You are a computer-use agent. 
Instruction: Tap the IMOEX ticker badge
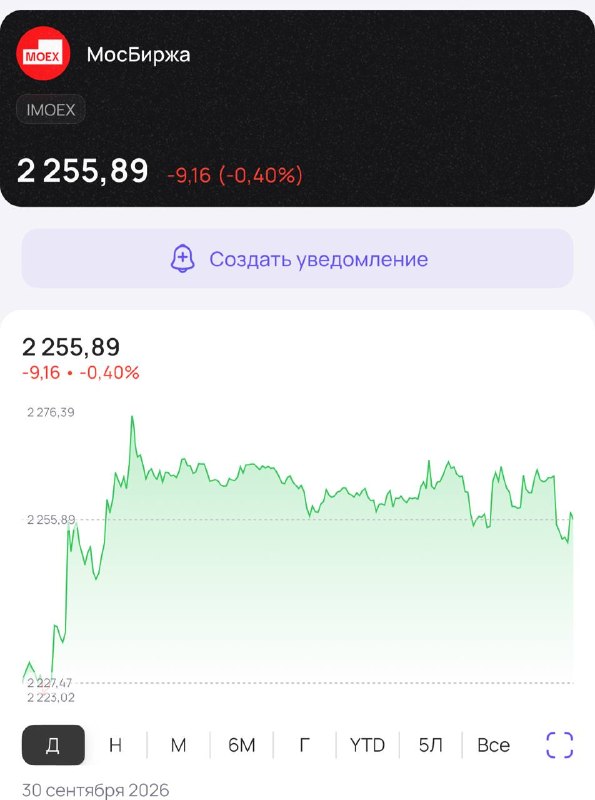pos(51,110)
